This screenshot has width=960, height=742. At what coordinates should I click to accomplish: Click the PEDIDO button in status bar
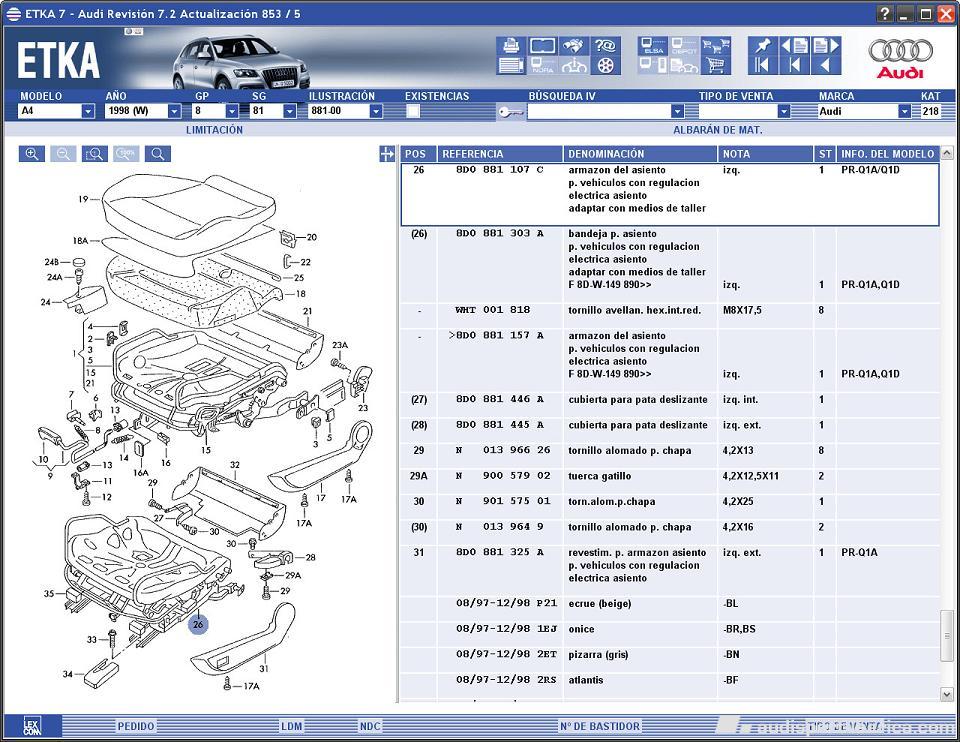(136, 726)
